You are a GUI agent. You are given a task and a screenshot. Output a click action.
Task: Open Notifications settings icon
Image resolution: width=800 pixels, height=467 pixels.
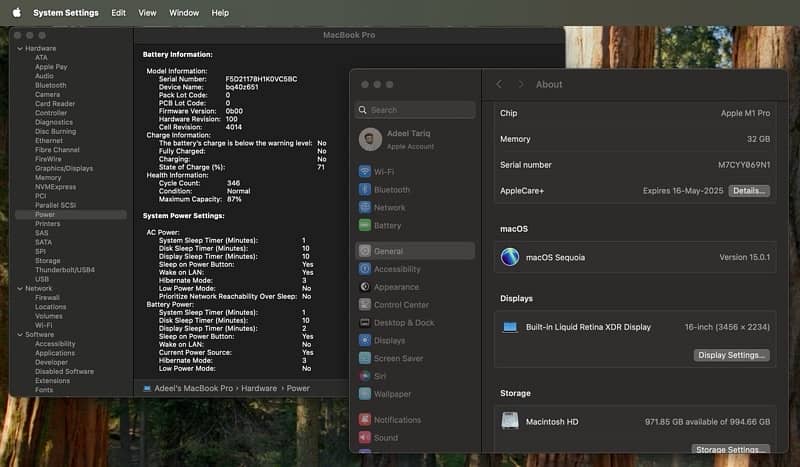[x=365, y=420]
